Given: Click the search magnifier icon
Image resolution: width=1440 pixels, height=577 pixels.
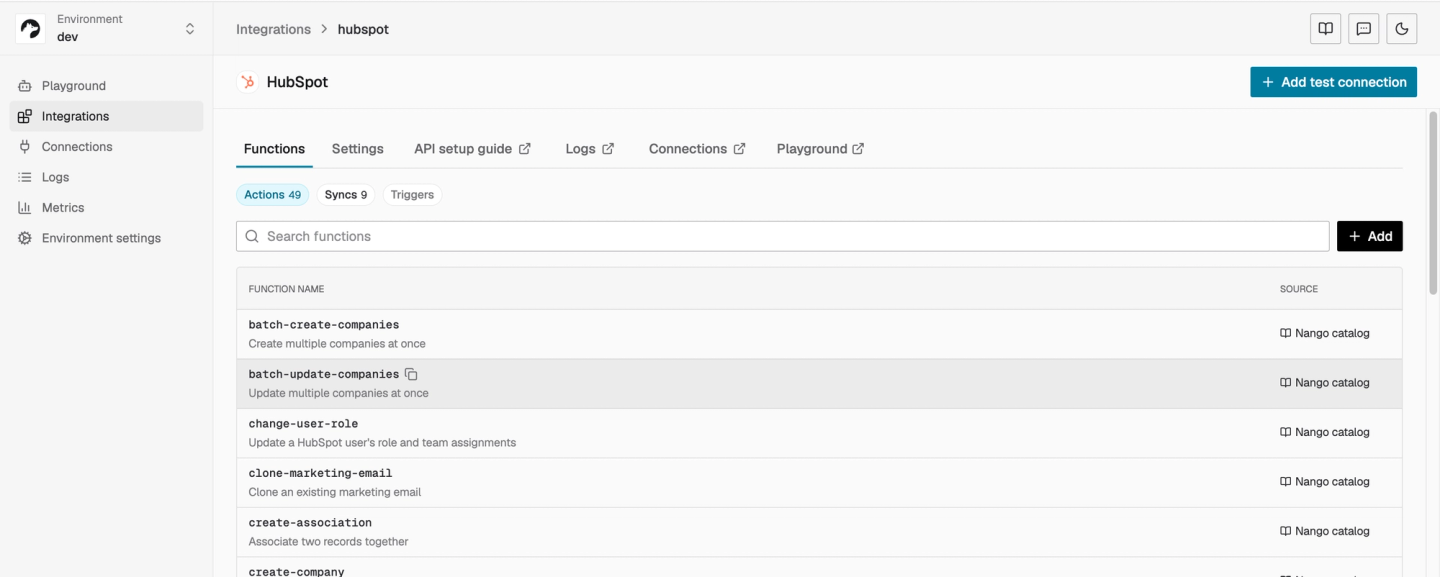Looking at the screenshot, I should point(252,236).
